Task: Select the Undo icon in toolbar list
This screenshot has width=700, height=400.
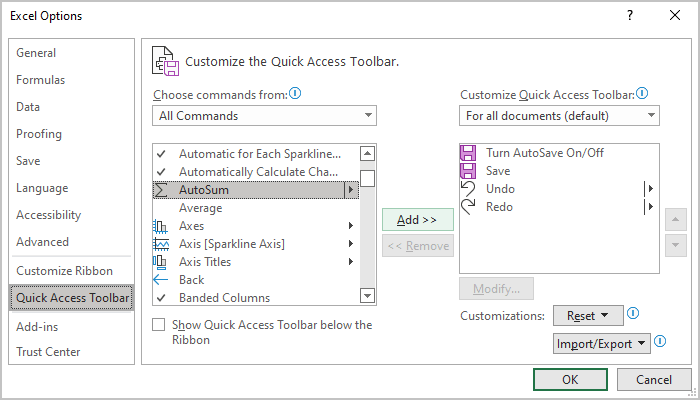Action: coord(468,189)
